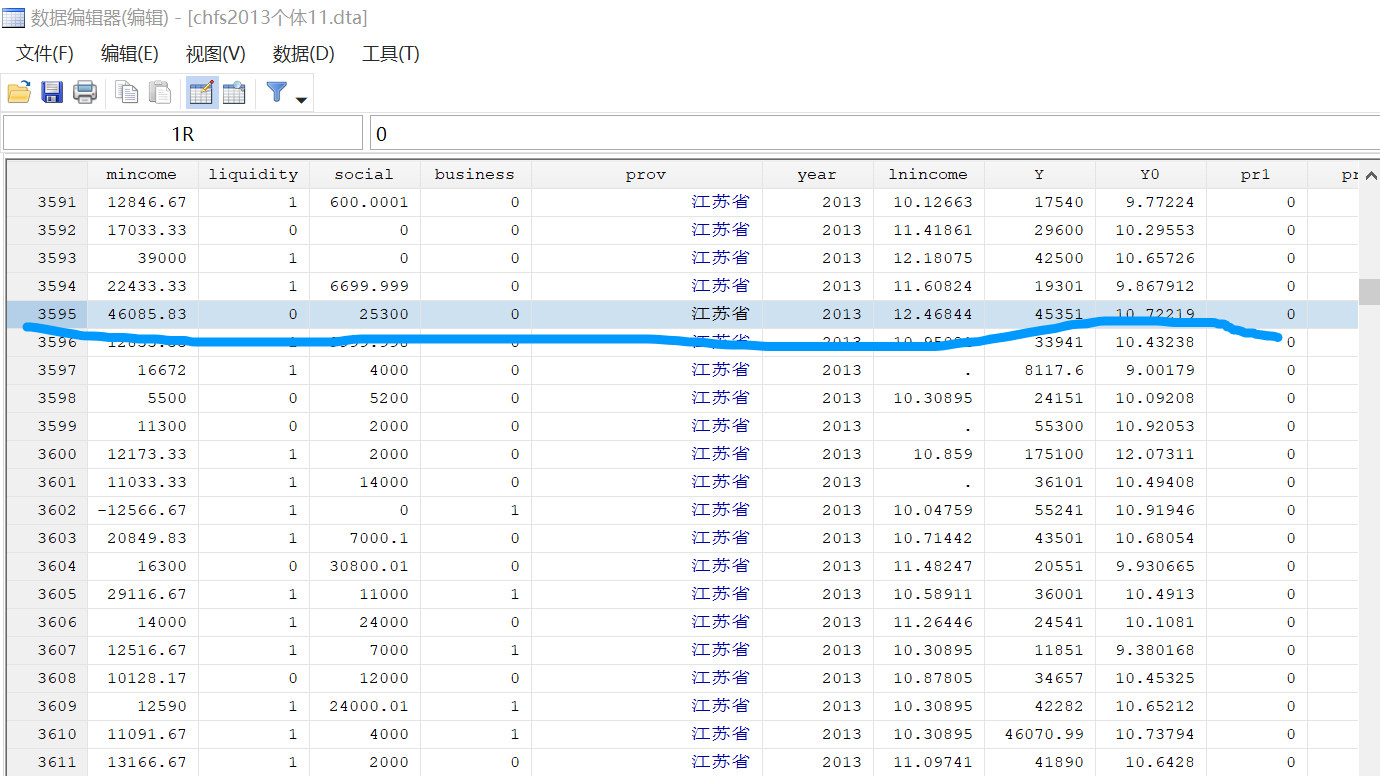Click Y cell 46070.99
The image size is (1380, 776).
(1039, 734)
